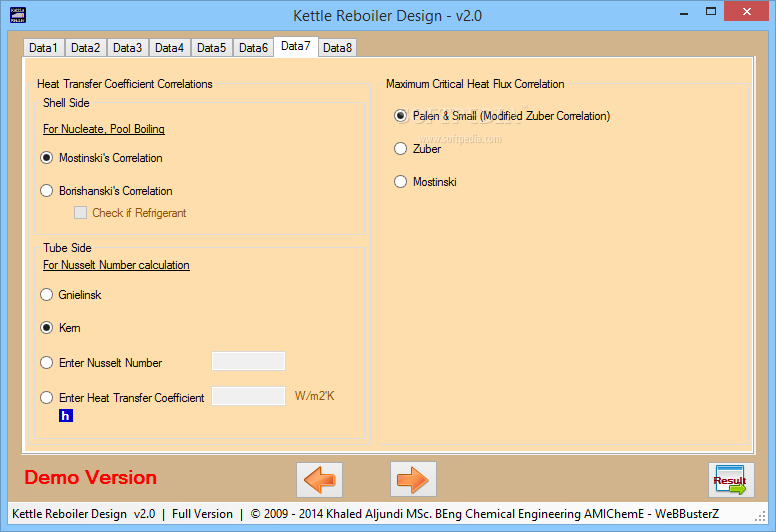Maximize the Kettle Reboiler Design window

click(x=711, y=12)
